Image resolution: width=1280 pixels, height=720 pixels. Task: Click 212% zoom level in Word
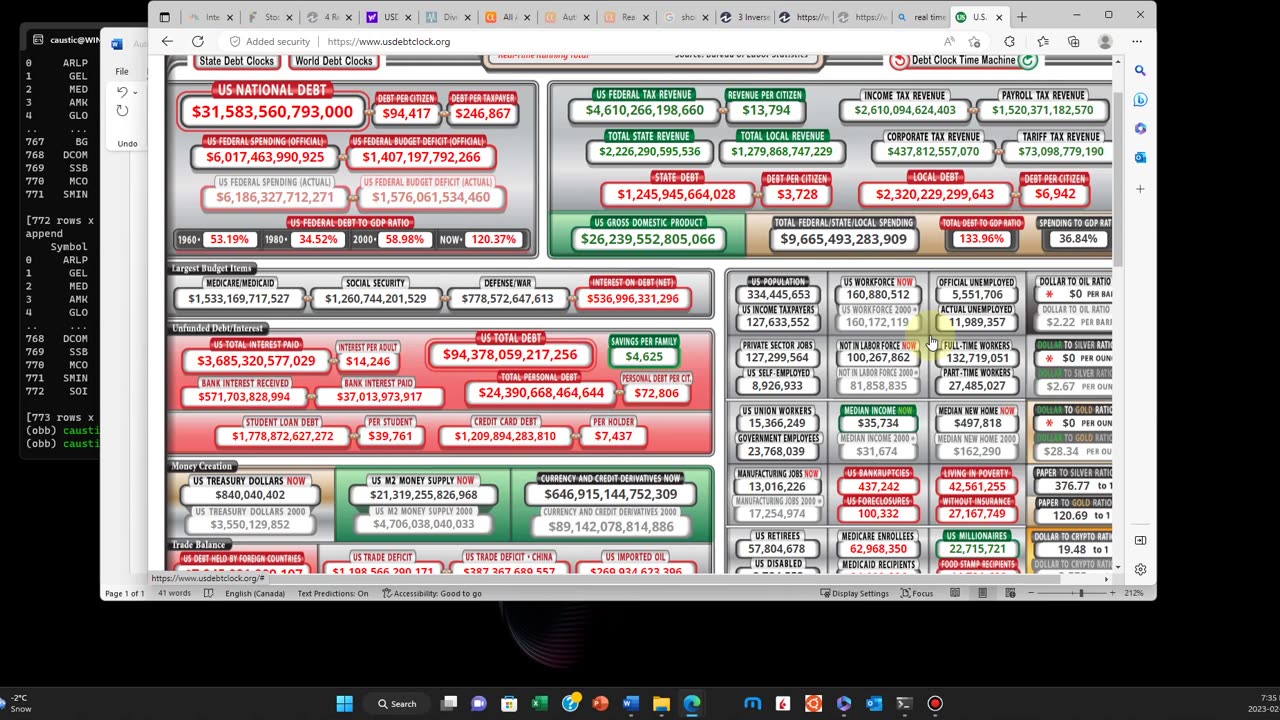coord(1134,593)
